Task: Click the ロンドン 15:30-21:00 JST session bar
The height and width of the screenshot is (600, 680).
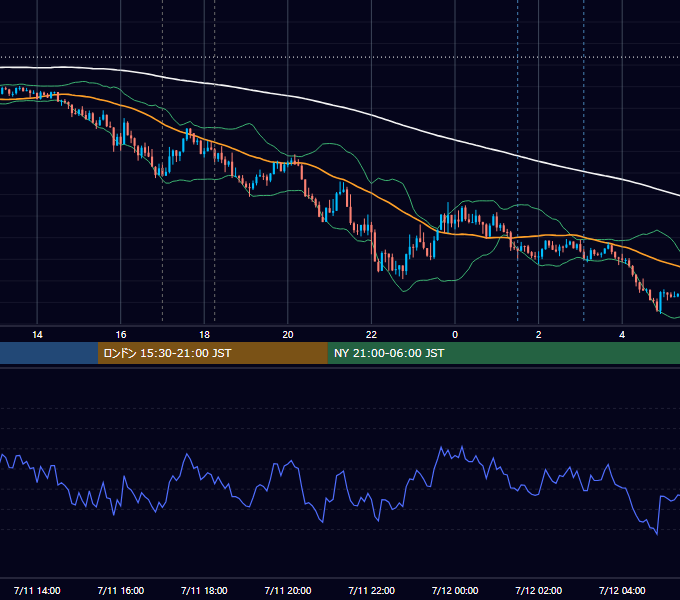Action: tap(212, 353)
